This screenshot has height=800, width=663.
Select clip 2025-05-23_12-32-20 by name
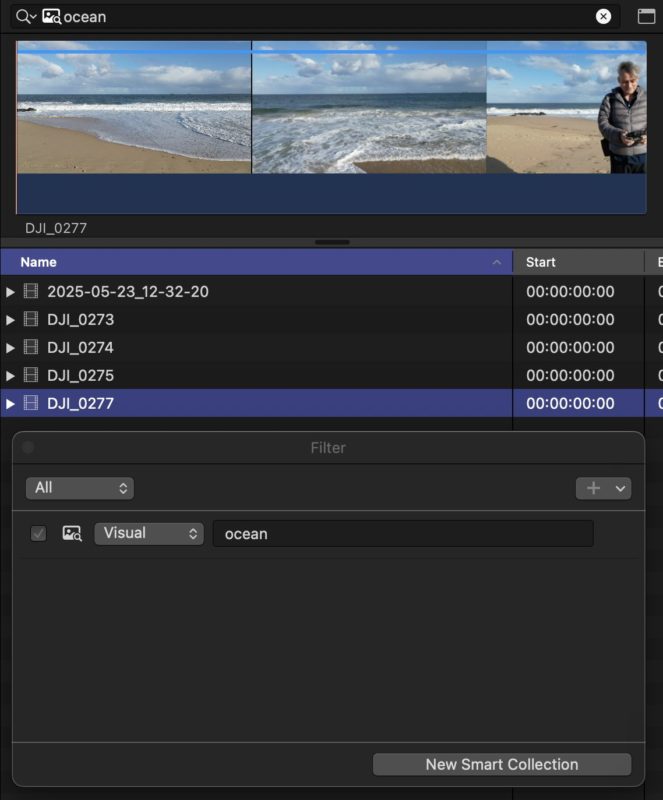(128, 292)
